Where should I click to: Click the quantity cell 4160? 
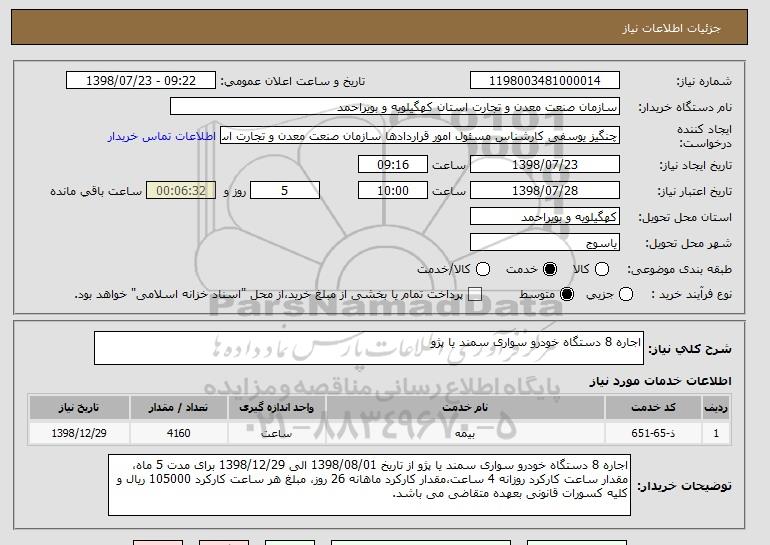pyautogui.click(x=178, y=433)
